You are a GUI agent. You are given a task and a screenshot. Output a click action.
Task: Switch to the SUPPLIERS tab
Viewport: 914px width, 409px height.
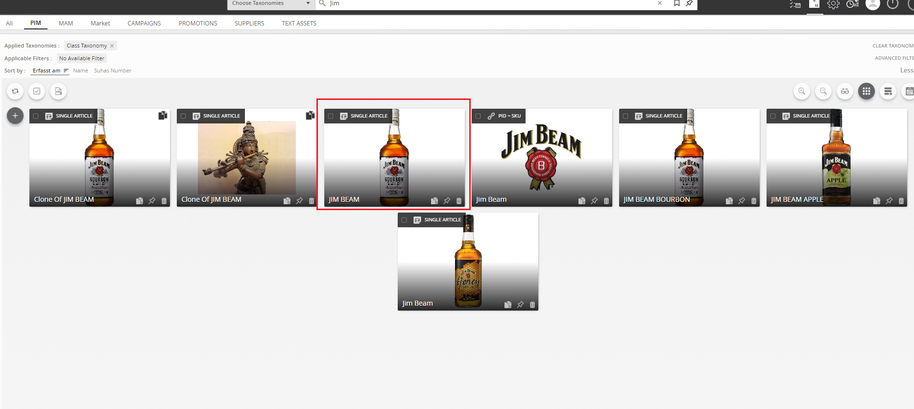(249, 23)
